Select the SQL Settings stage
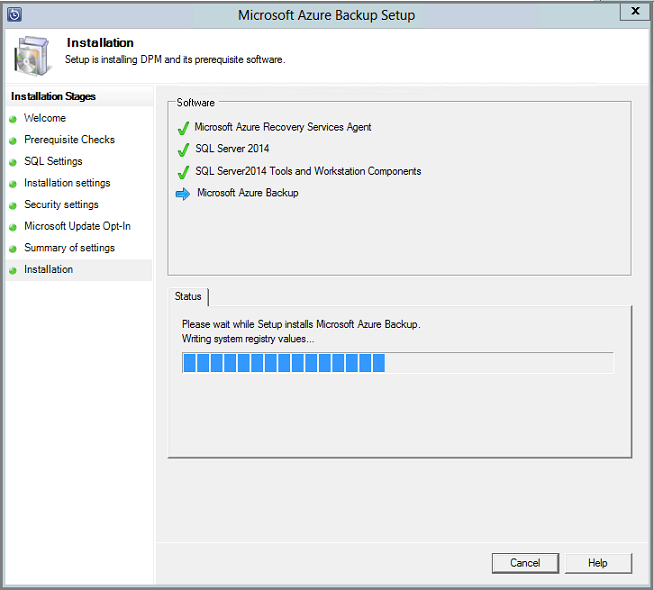The width and height of the screenshot is (654, 590). coord(53,161)
